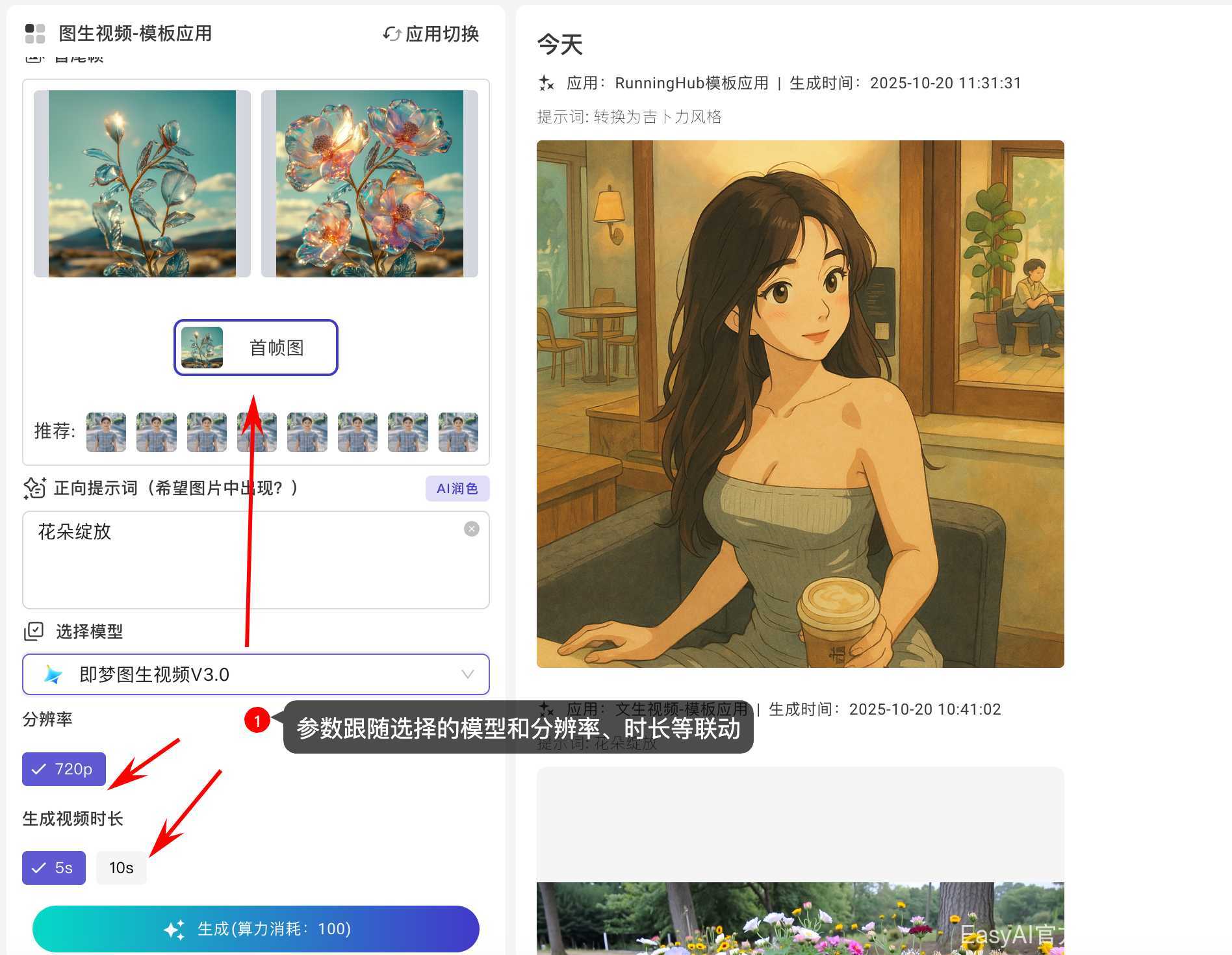Screen dimensions: 1232x955
Task: Expand model list using the chevron arrow
Action: point(467,674)
